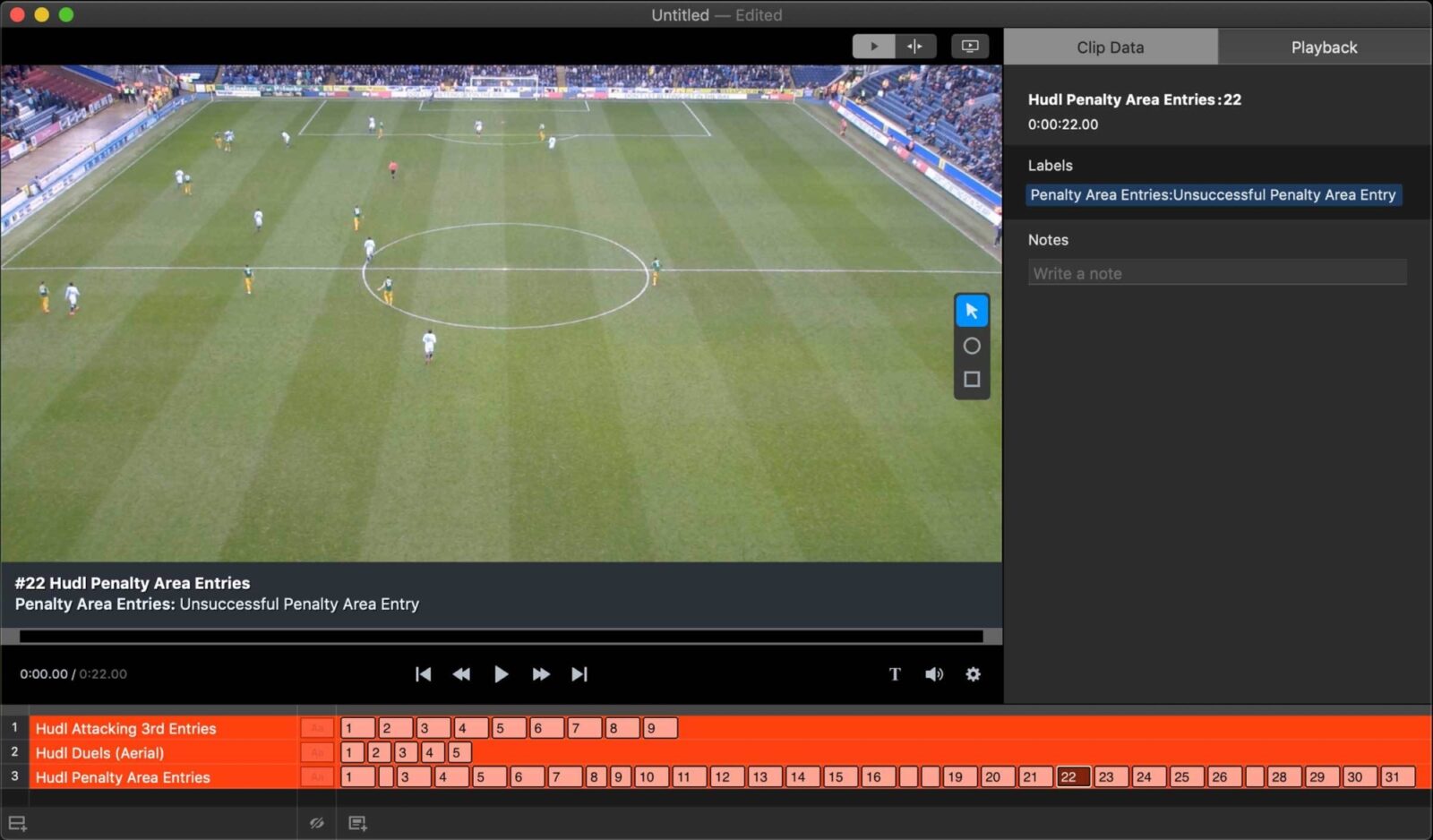Screen dimensions: 1433x840
Task: Switch to split clip mode in the segmented control
Action: (x=915, y=45)
